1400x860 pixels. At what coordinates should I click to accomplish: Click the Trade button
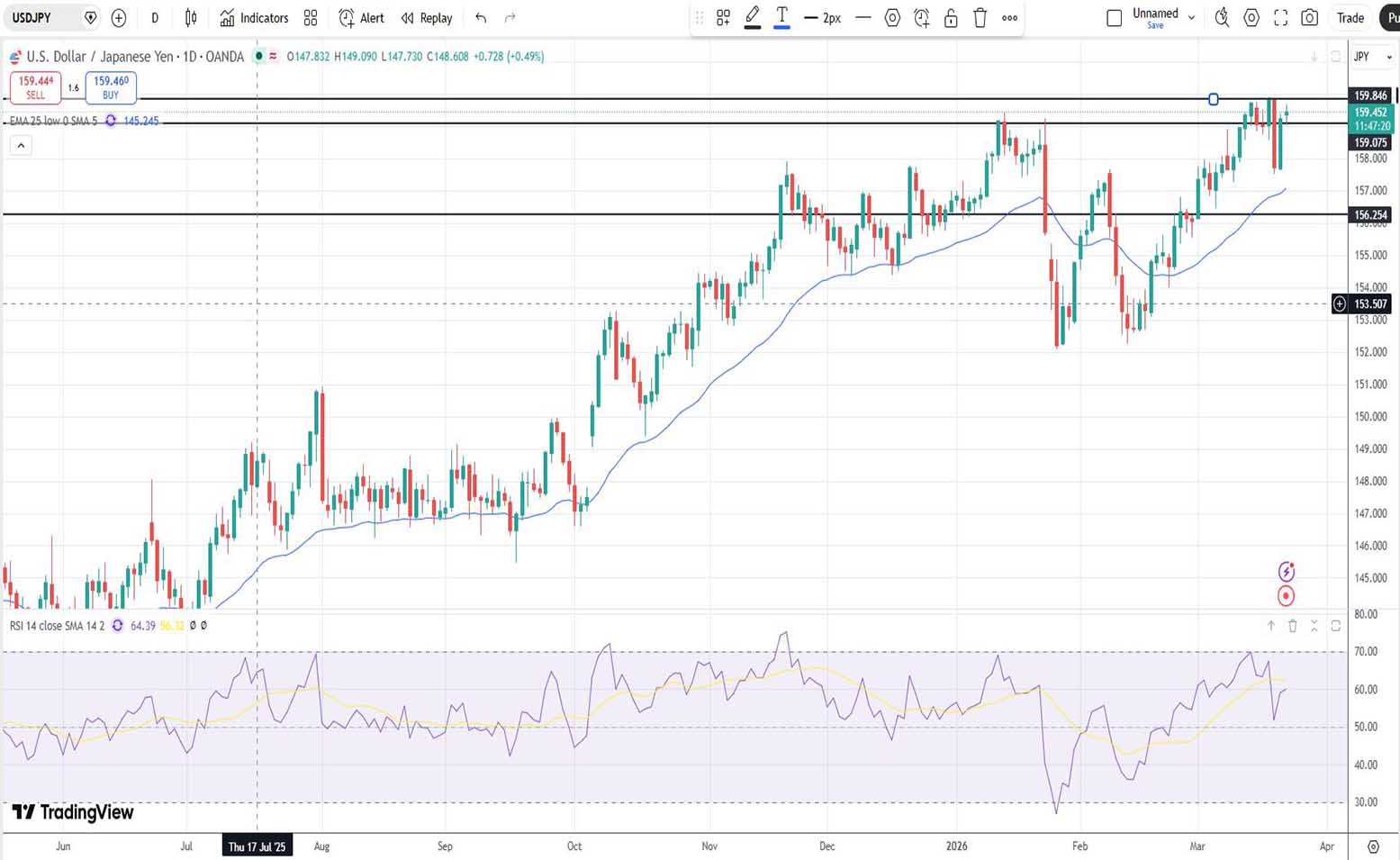(1350, 18)
